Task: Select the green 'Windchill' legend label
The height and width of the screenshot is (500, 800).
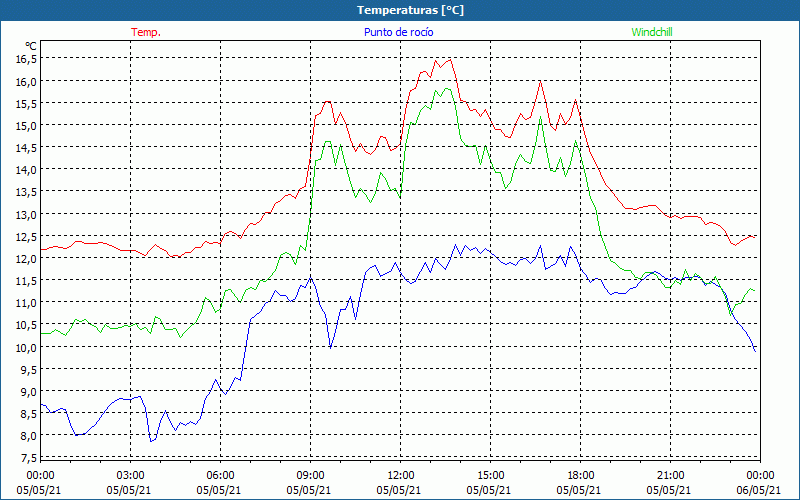Action: coord(652,32)
